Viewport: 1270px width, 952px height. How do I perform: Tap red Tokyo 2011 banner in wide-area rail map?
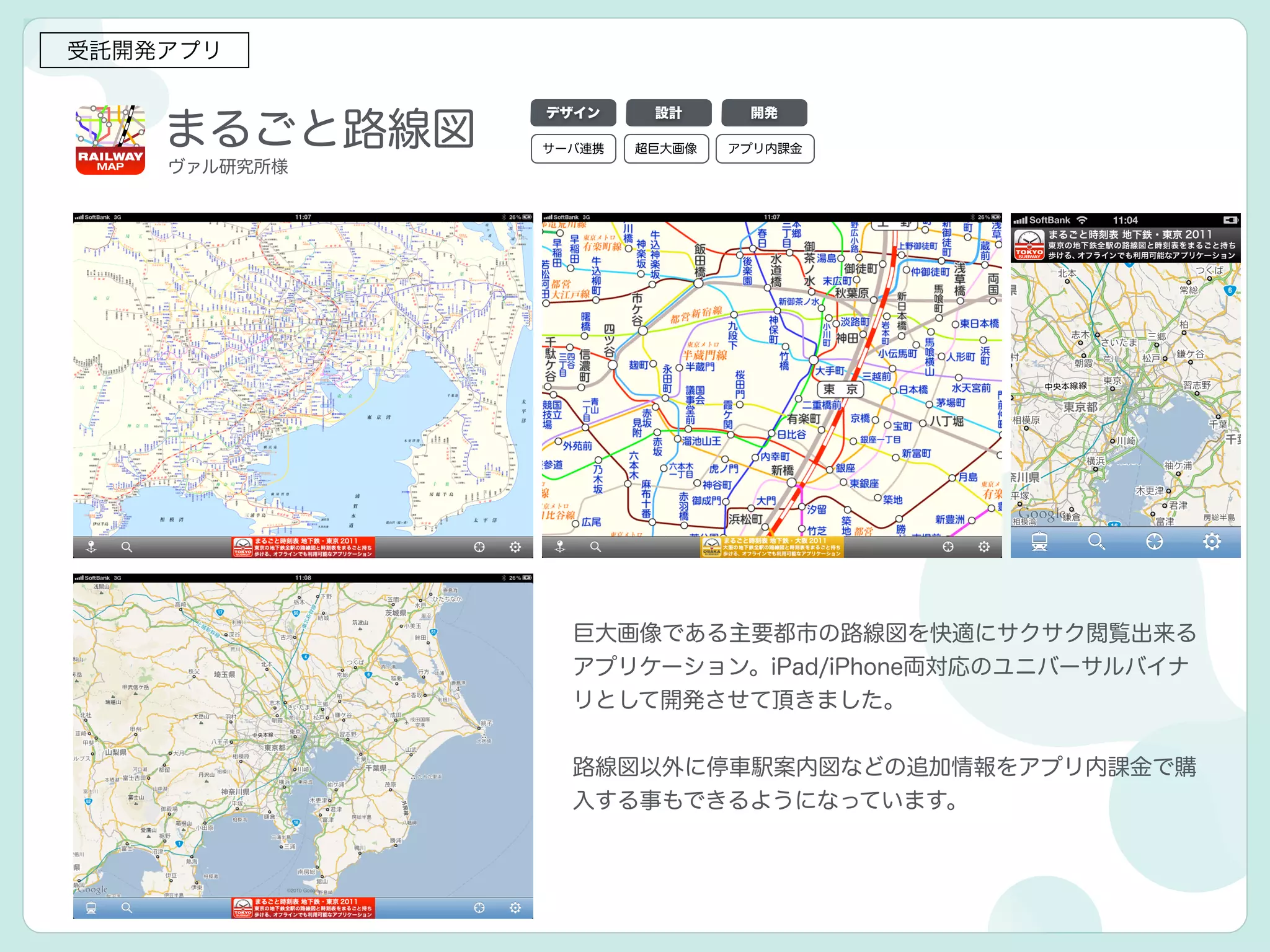[303, 547]
